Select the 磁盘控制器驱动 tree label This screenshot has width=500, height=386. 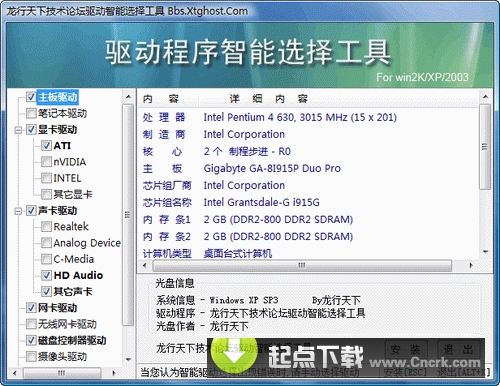pos(72,340)
